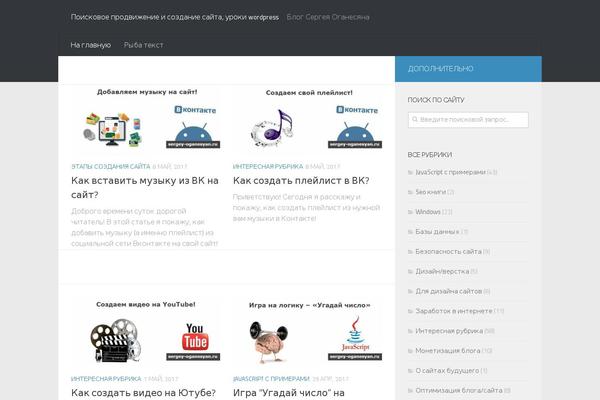Click the 'Блог Сергея Оганесяна' tagline text

point(328,17)
